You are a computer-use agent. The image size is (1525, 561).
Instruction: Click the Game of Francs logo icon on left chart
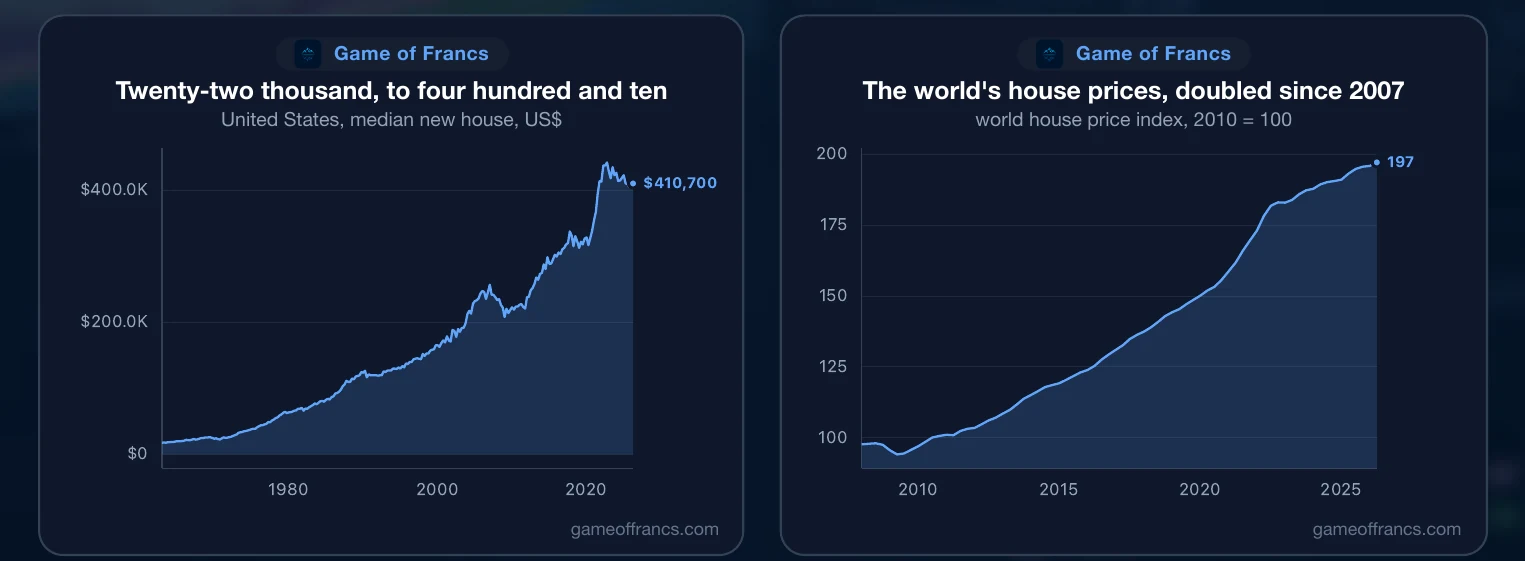[307, 54]
